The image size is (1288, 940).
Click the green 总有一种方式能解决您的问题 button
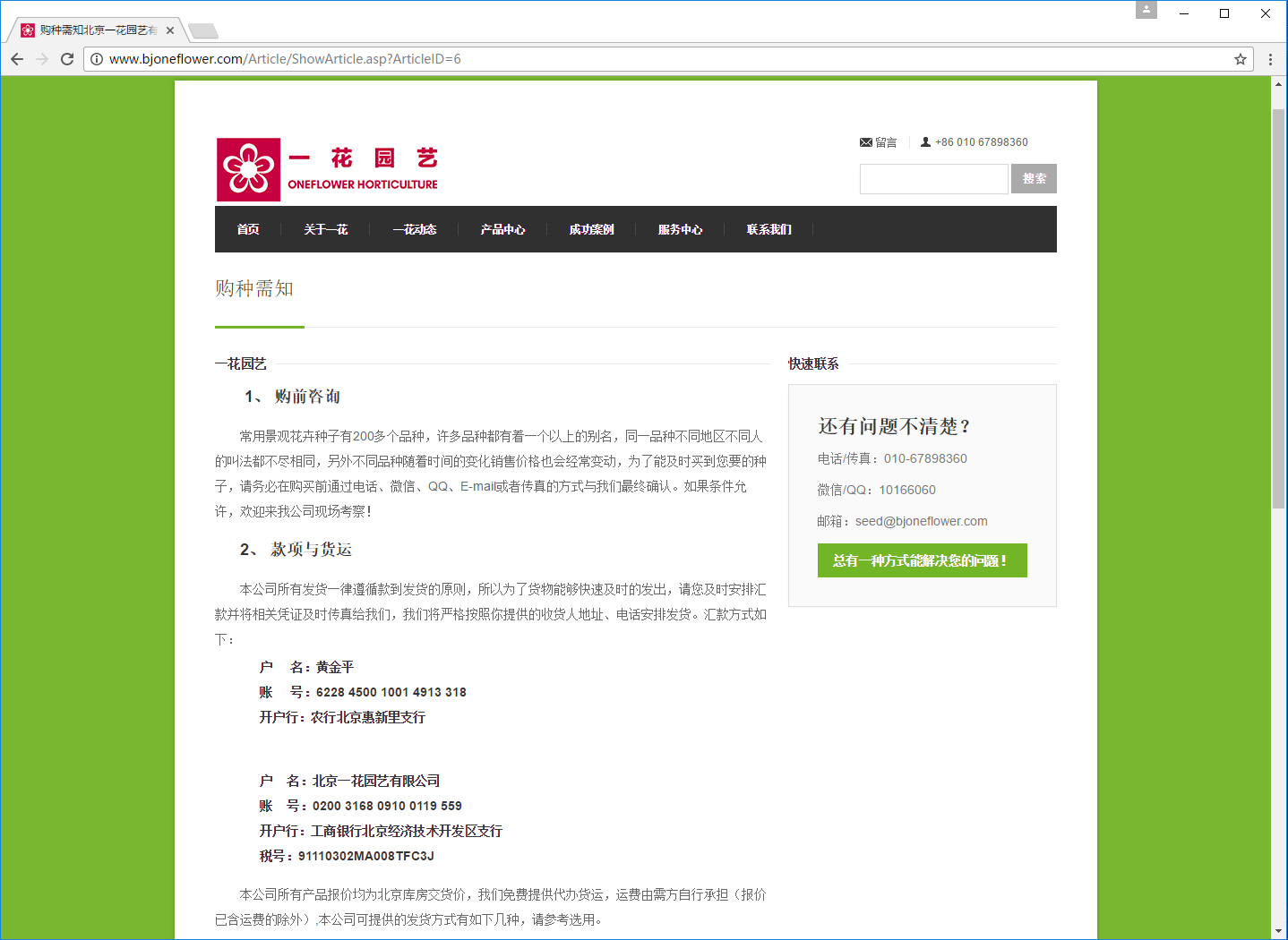click(922, 560)
